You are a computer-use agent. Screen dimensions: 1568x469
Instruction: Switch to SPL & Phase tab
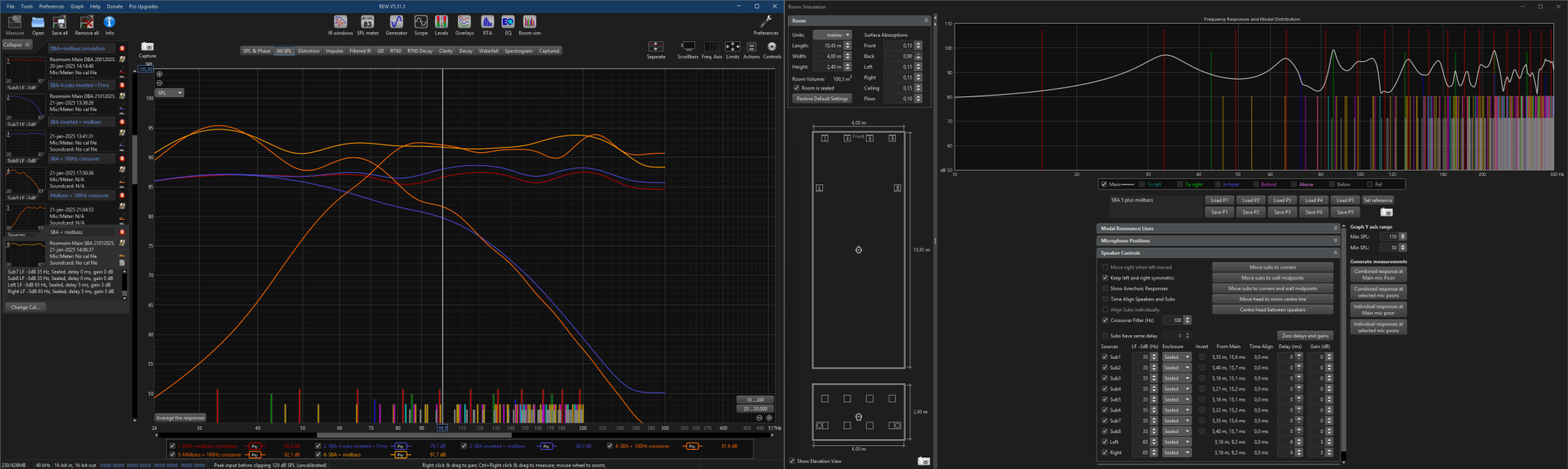(256, 50)
